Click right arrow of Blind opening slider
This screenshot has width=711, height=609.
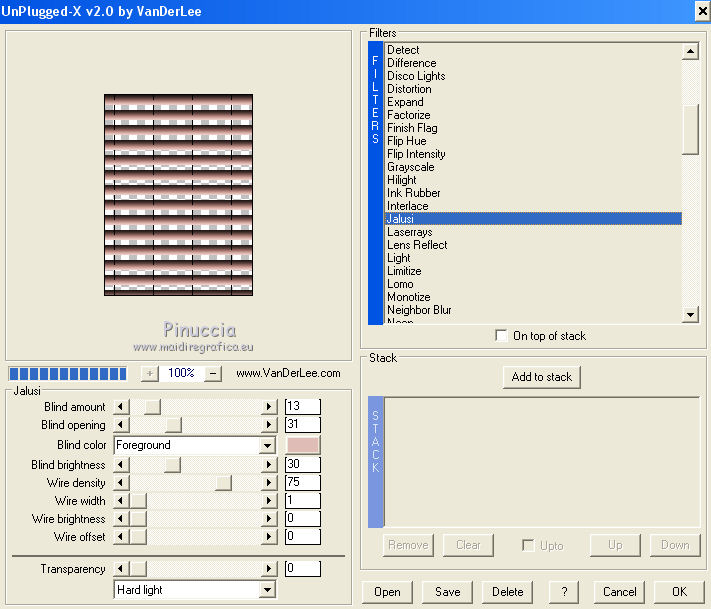coord(269,425)
